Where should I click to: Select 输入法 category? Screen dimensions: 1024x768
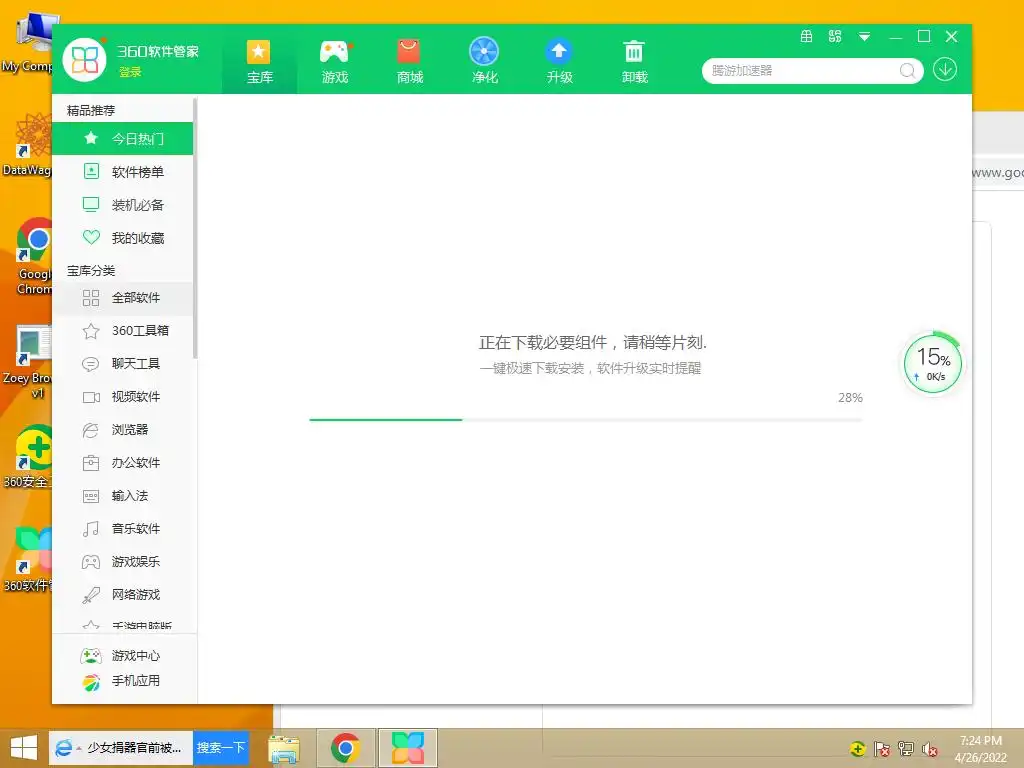point(122,496)
